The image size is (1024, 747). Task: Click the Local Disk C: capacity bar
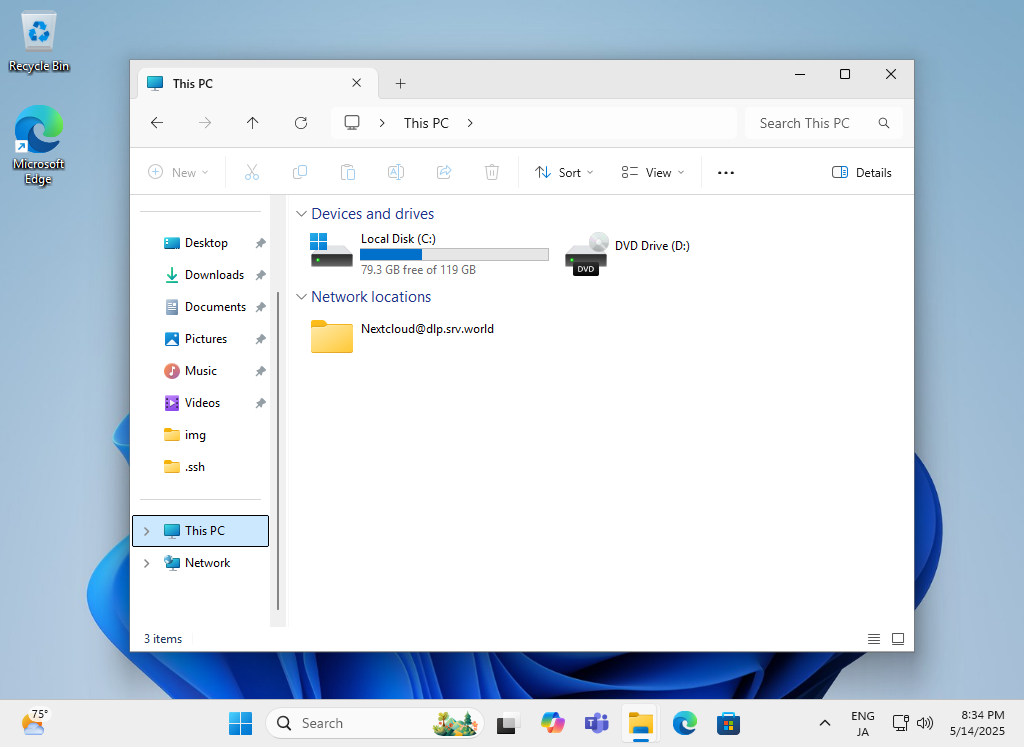tap(455, 255)
